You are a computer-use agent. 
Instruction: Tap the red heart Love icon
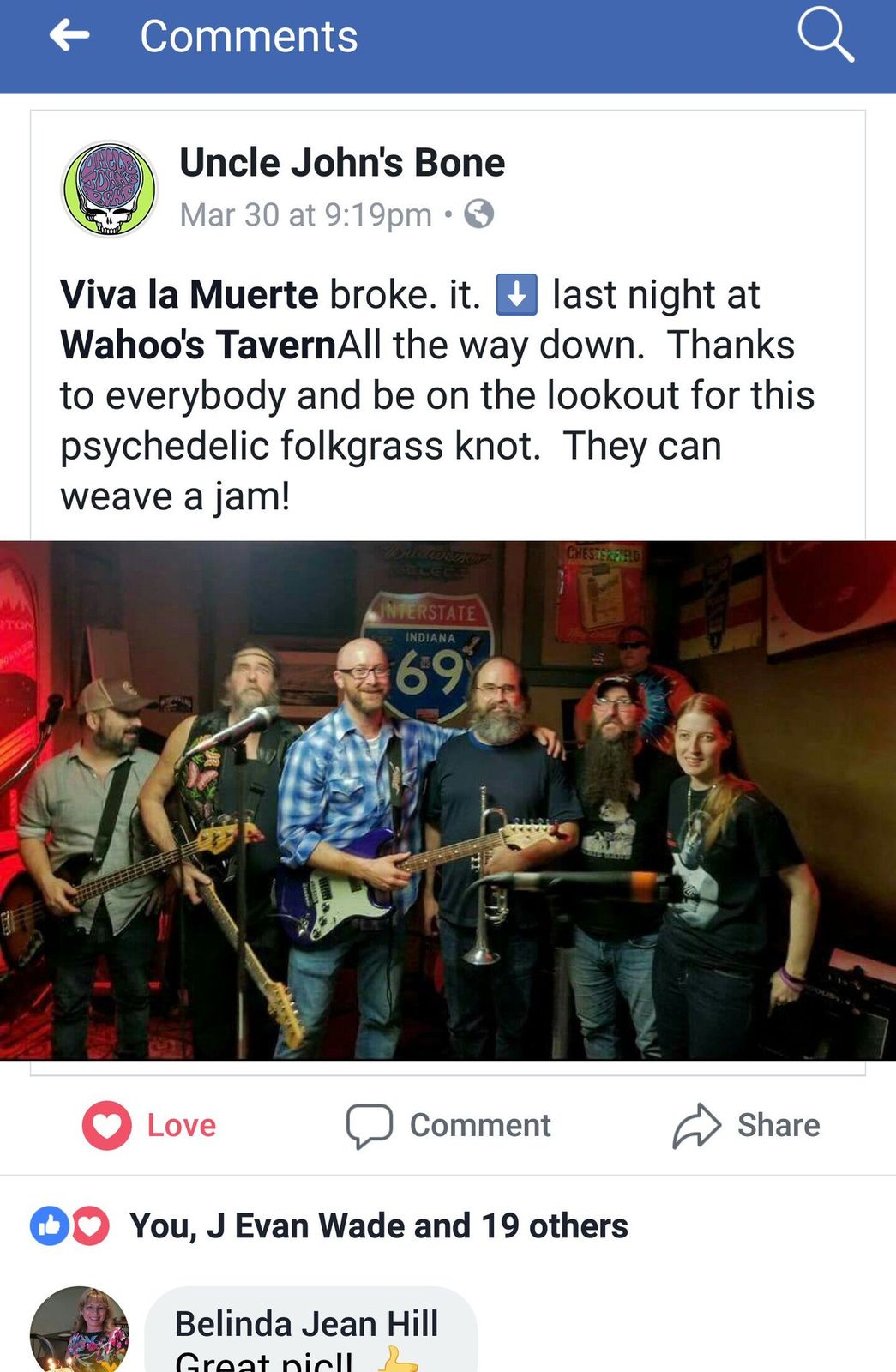coord(107,1125)
